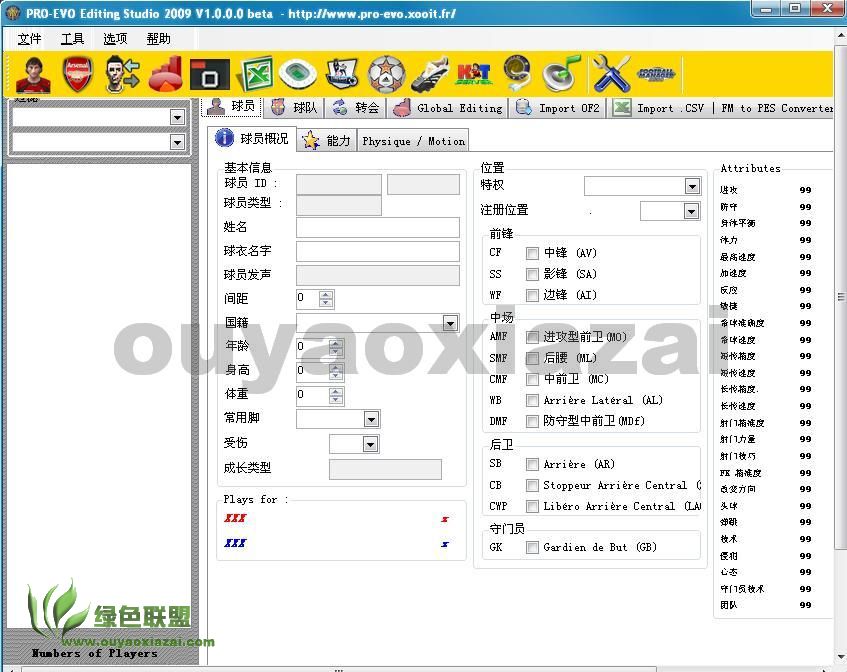The width and height of the screenshot is (847, 672).
Task: Open the 受伤 injury dropdown
Action: (x=370, y=445)
